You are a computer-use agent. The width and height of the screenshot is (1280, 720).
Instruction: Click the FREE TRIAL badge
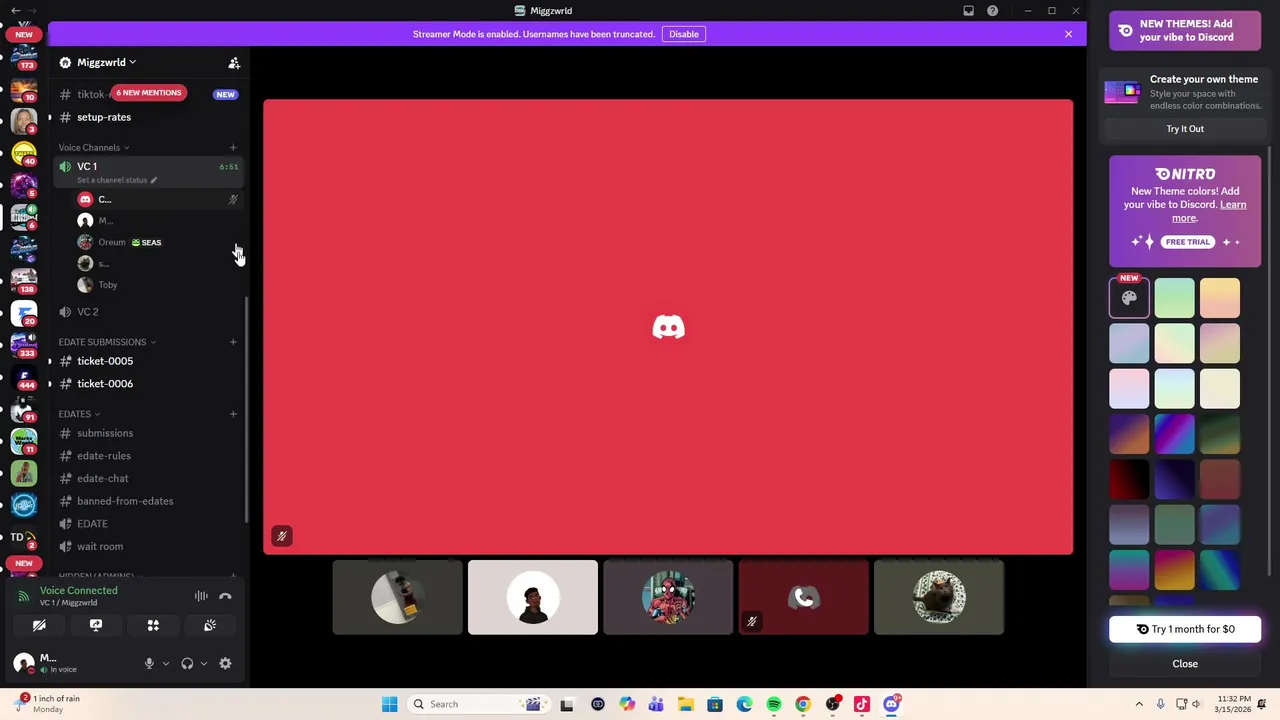pyautogui.click(x=1188, y=242)
